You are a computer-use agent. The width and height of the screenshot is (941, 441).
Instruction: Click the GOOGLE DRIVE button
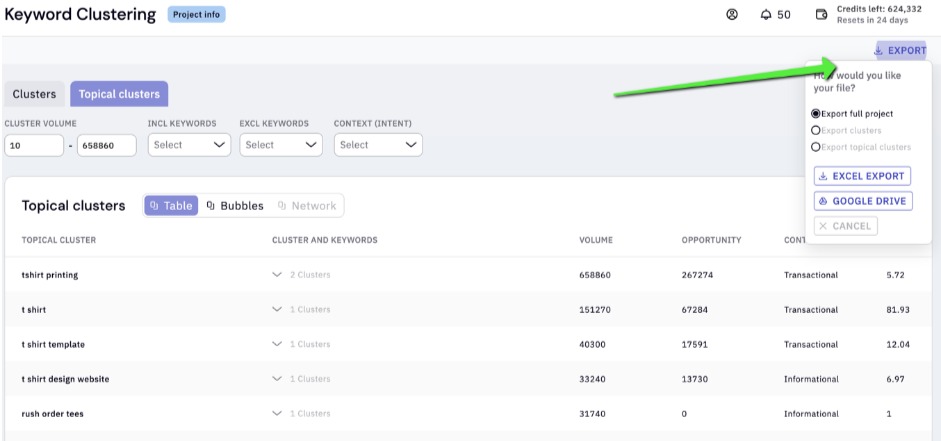click(863, 201)
